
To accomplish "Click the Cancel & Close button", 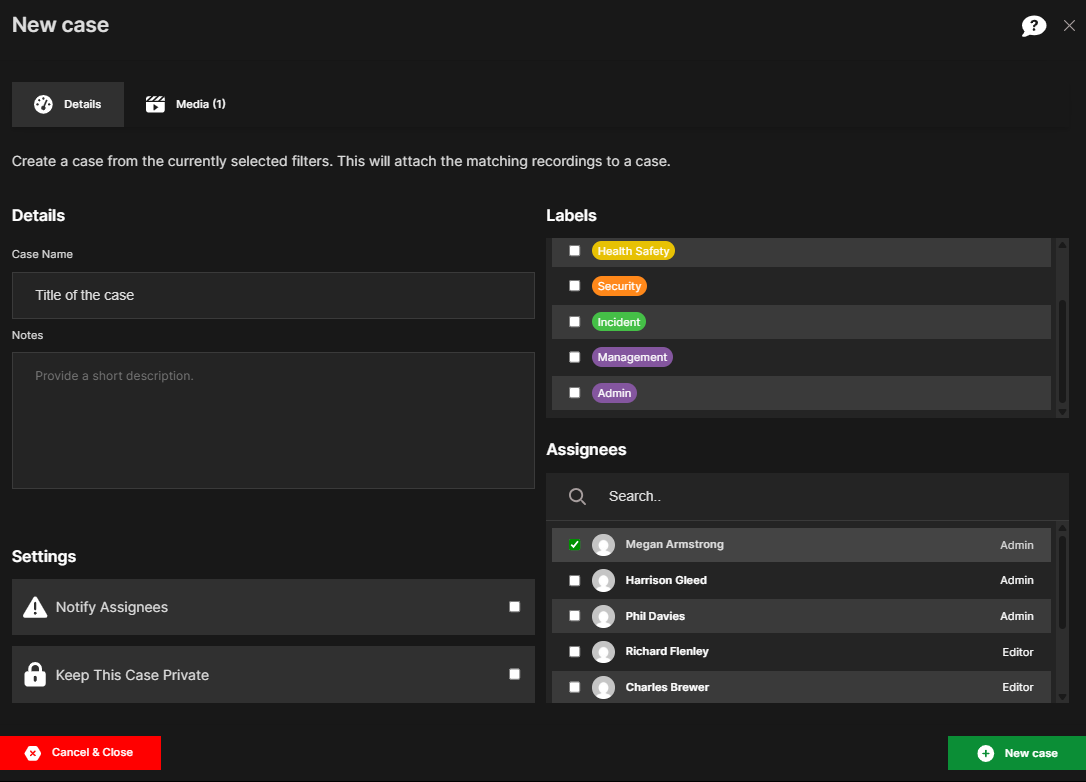I will (x=80, y=753).
